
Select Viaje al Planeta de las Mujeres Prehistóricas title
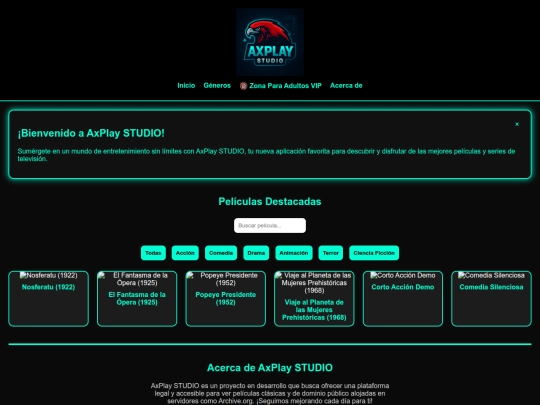(x=314, y=310)
